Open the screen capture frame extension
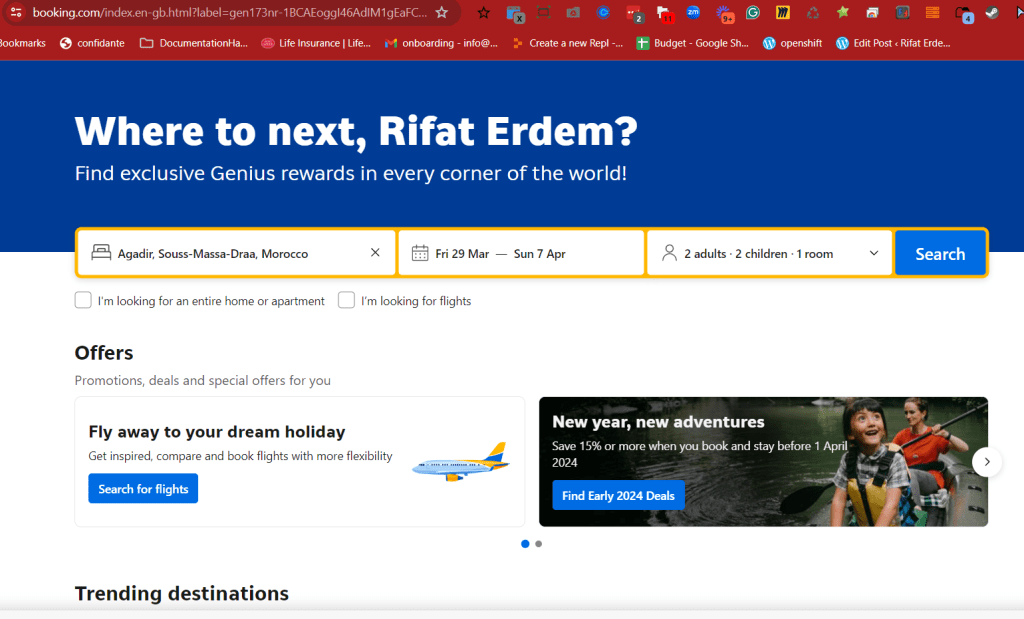The image size is (1024, 619). pos(543,12)
